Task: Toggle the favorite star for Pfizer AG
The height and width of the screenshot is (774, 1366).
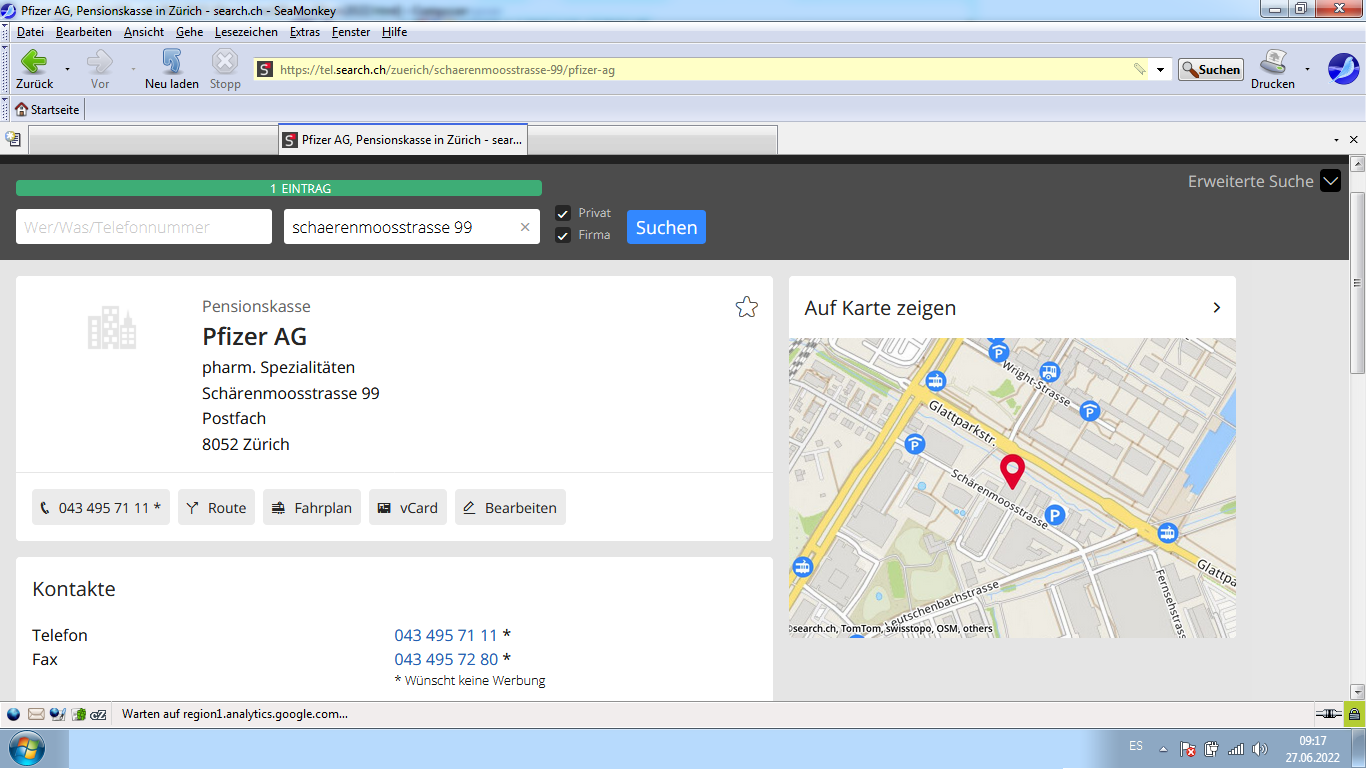Action: tap(746, 307)
